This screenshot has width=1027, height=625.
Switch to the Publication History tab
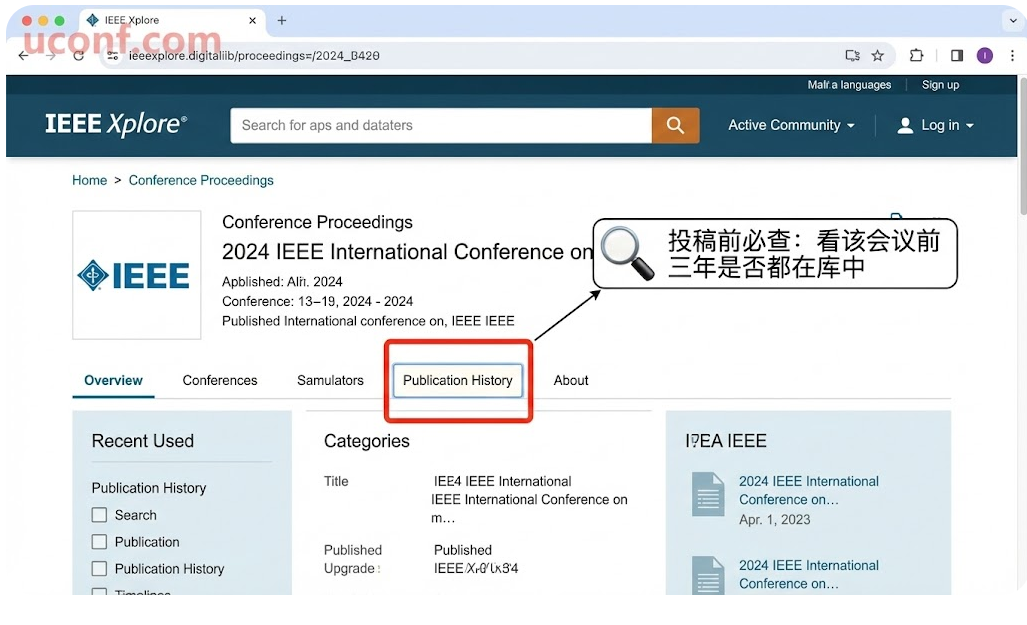tap(457, 380)
